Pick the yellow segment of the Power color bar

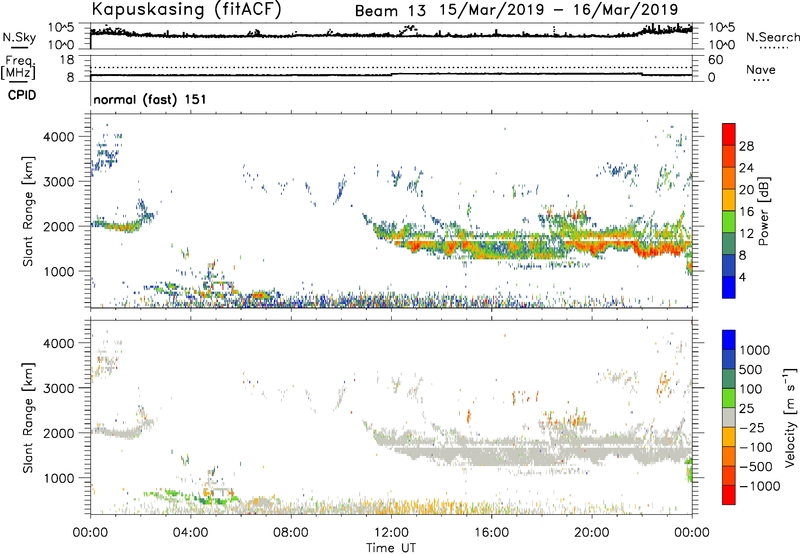[x=729, y=200]
